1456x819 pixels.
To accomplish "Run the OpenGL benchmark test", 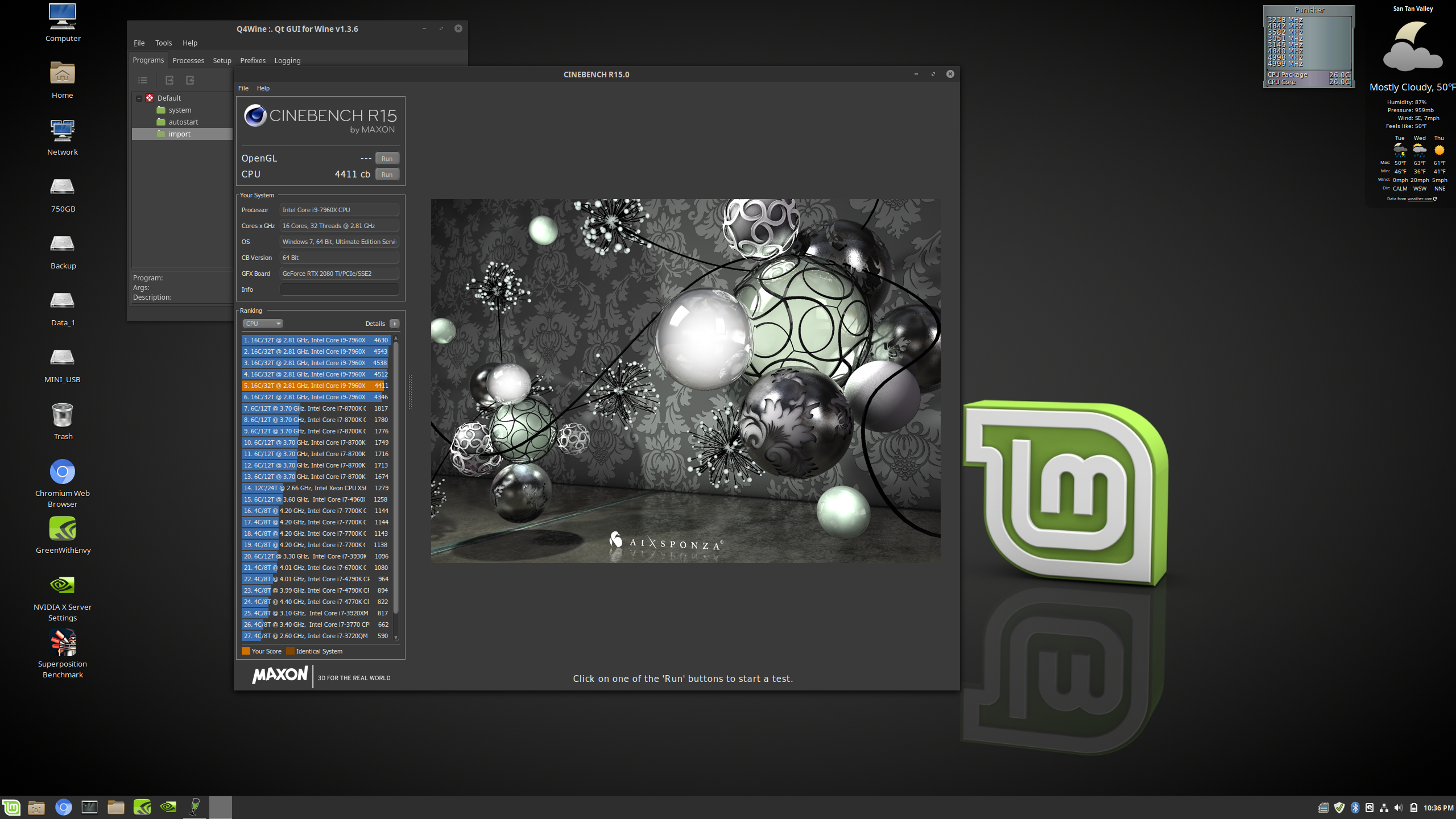I will (387, 159).
